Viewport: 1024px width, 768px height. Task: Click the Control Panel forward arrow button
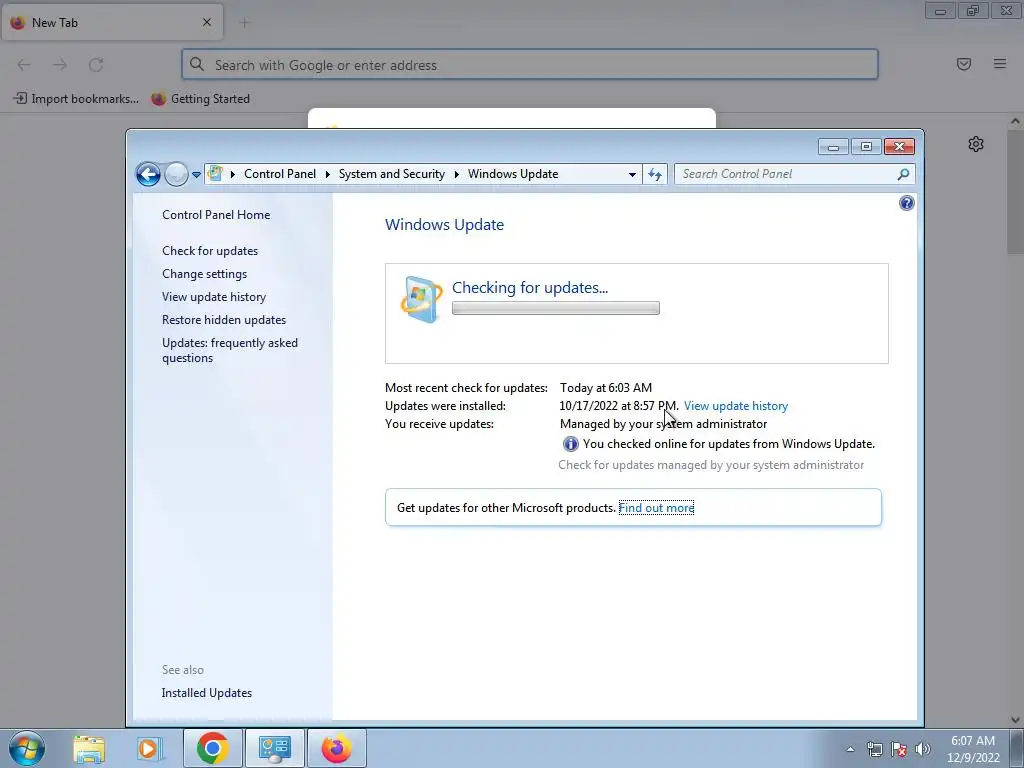coord(176,174)
